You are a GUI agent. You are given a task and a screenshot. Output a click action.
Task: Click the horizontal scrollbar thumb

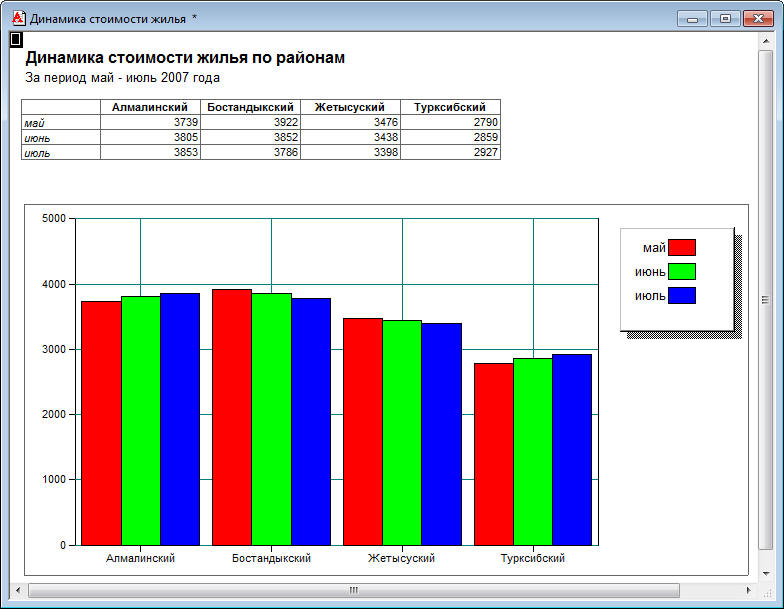[x=354, y=590]
